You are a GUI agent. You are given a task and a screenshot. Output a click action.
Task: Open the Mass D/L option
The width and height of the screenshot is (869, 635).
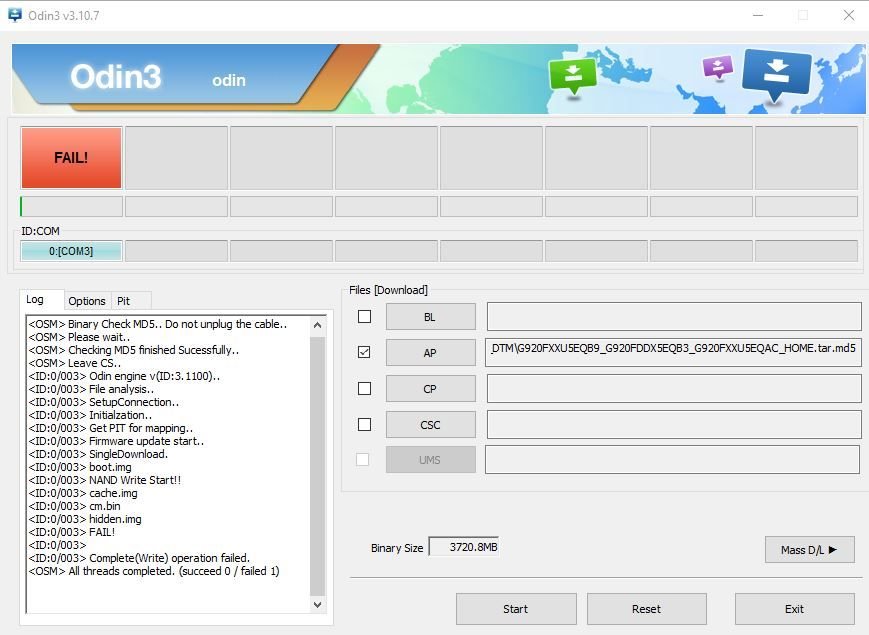click(810, 550)
